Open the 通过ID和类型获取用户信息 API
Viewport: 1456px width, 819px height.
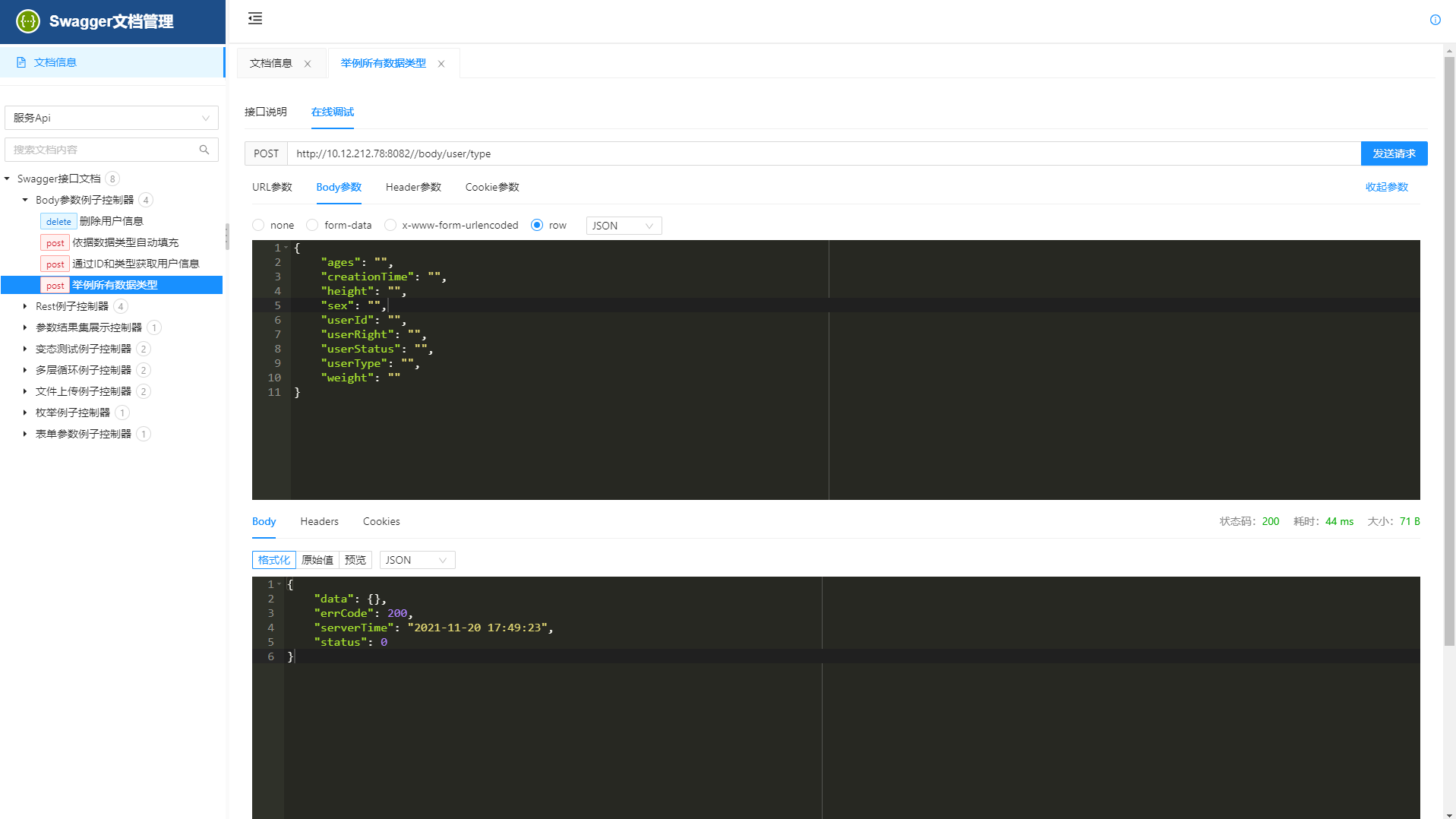[135, 264]
